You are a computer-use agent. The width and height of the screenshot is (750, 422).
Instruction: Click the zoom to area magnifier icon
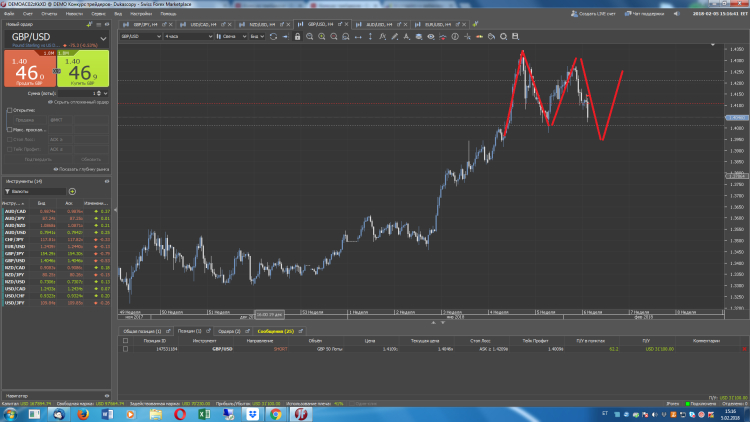tap(346, 36)
